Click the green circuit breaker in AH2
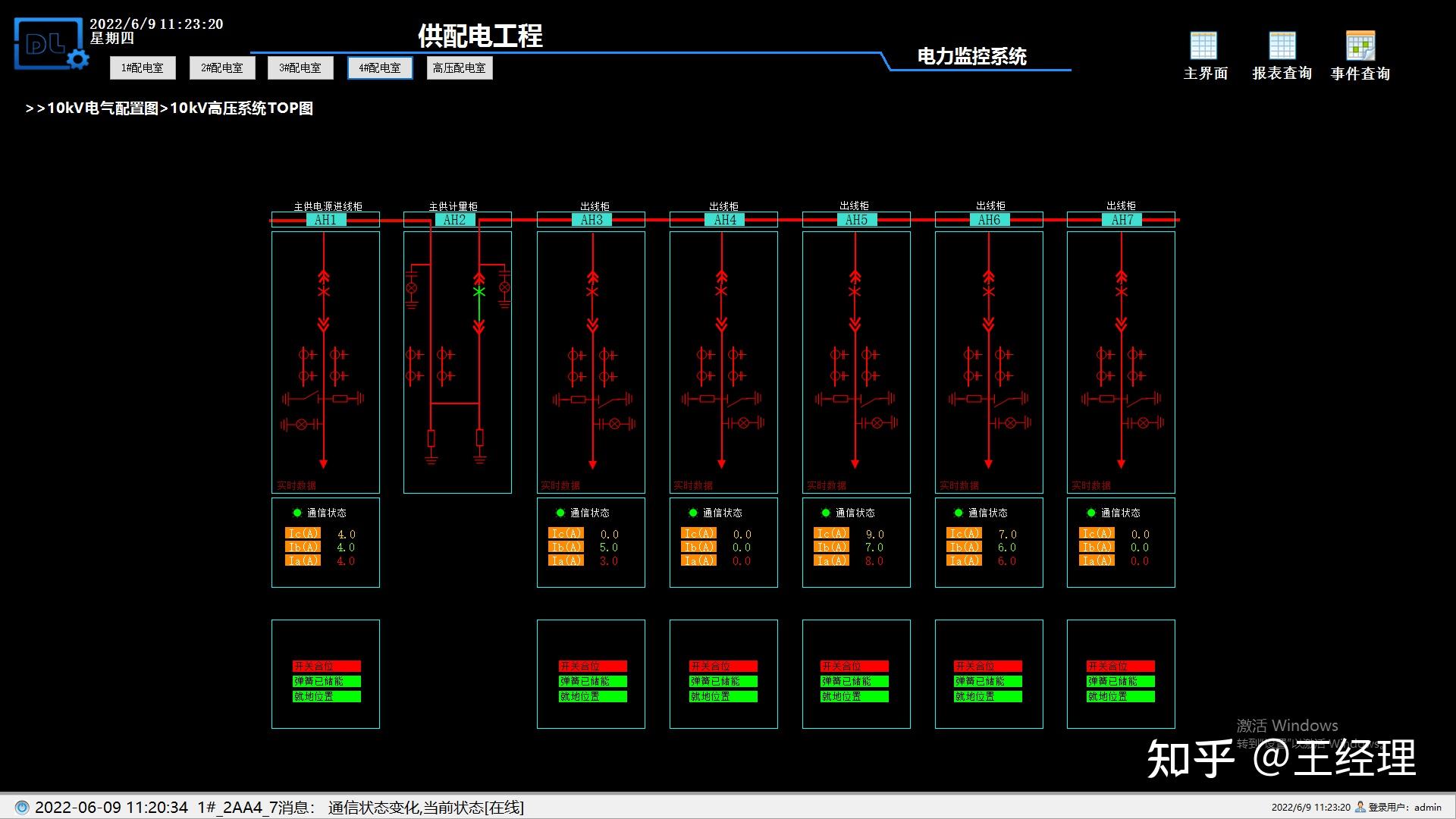This screenshot has height=819, width=1456. [x=479, y=292]
